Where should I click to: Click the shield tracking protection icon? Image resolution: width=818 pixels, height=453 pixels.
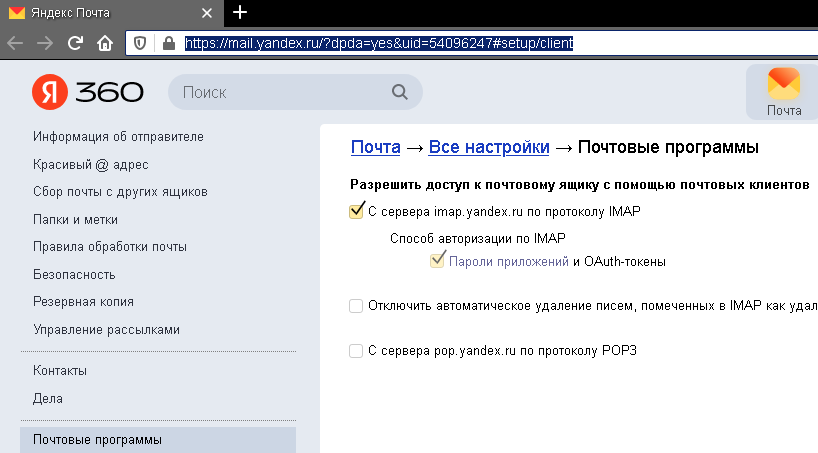pos(141,43)
